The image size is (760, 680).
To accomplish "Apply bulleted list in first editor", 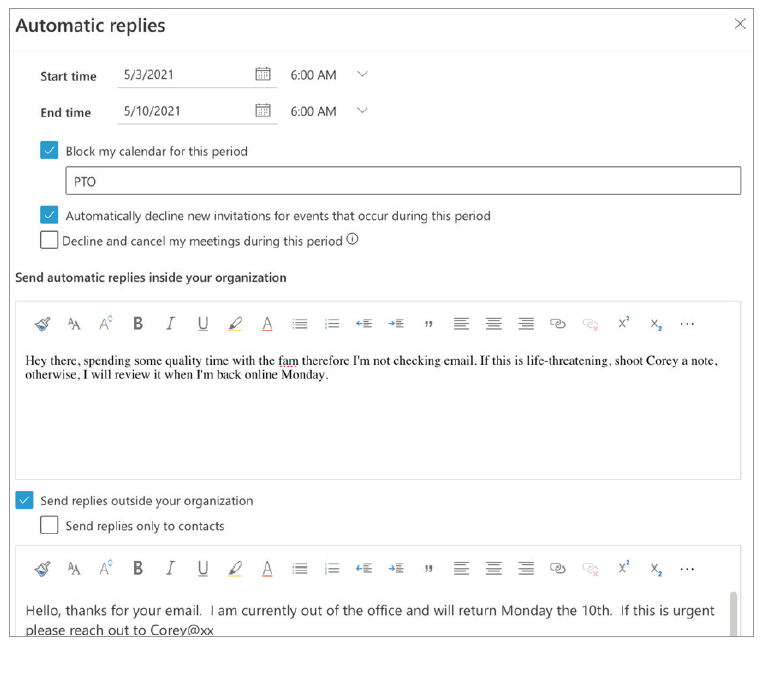I will point(299,324).
